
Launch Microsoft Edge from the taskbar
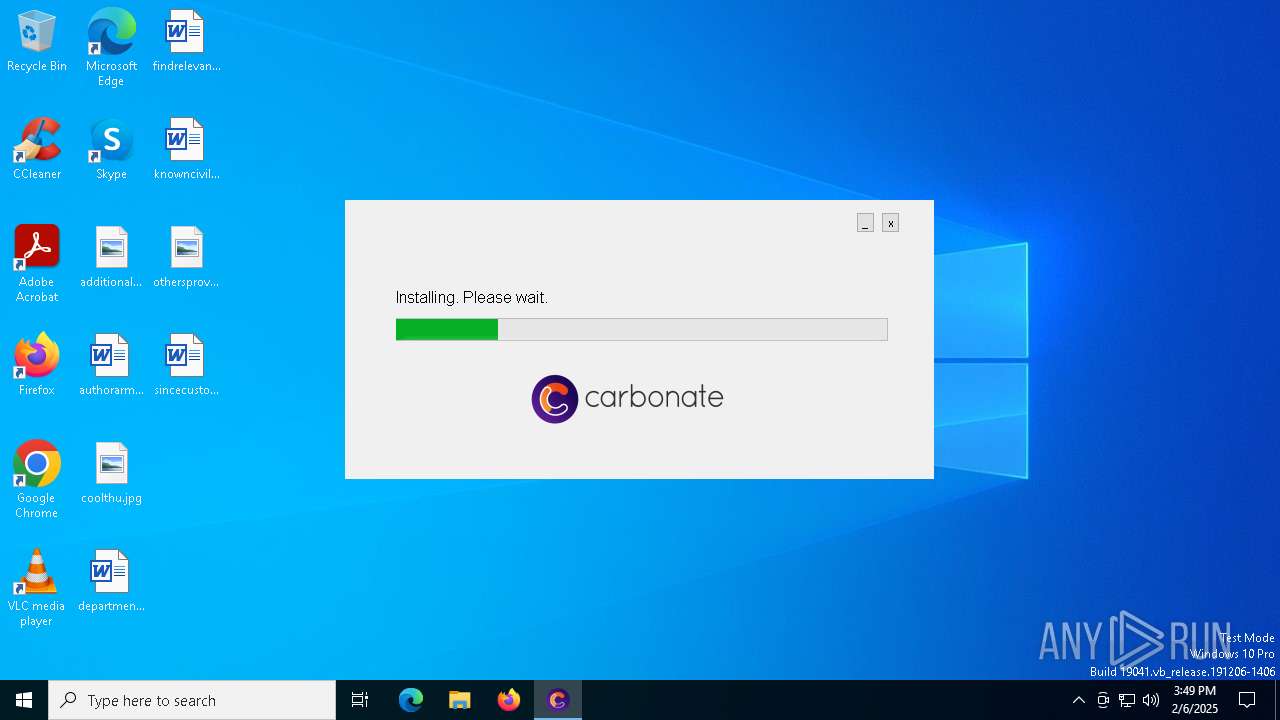pyautogui.click(x=411, y=700)
